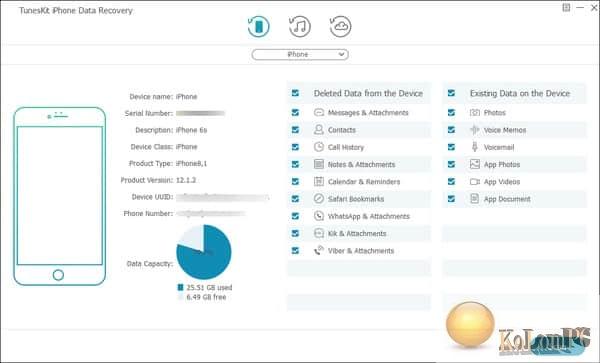600x363 pixels.
Task: Click the Viber phone icon
Action: point(319,251)
